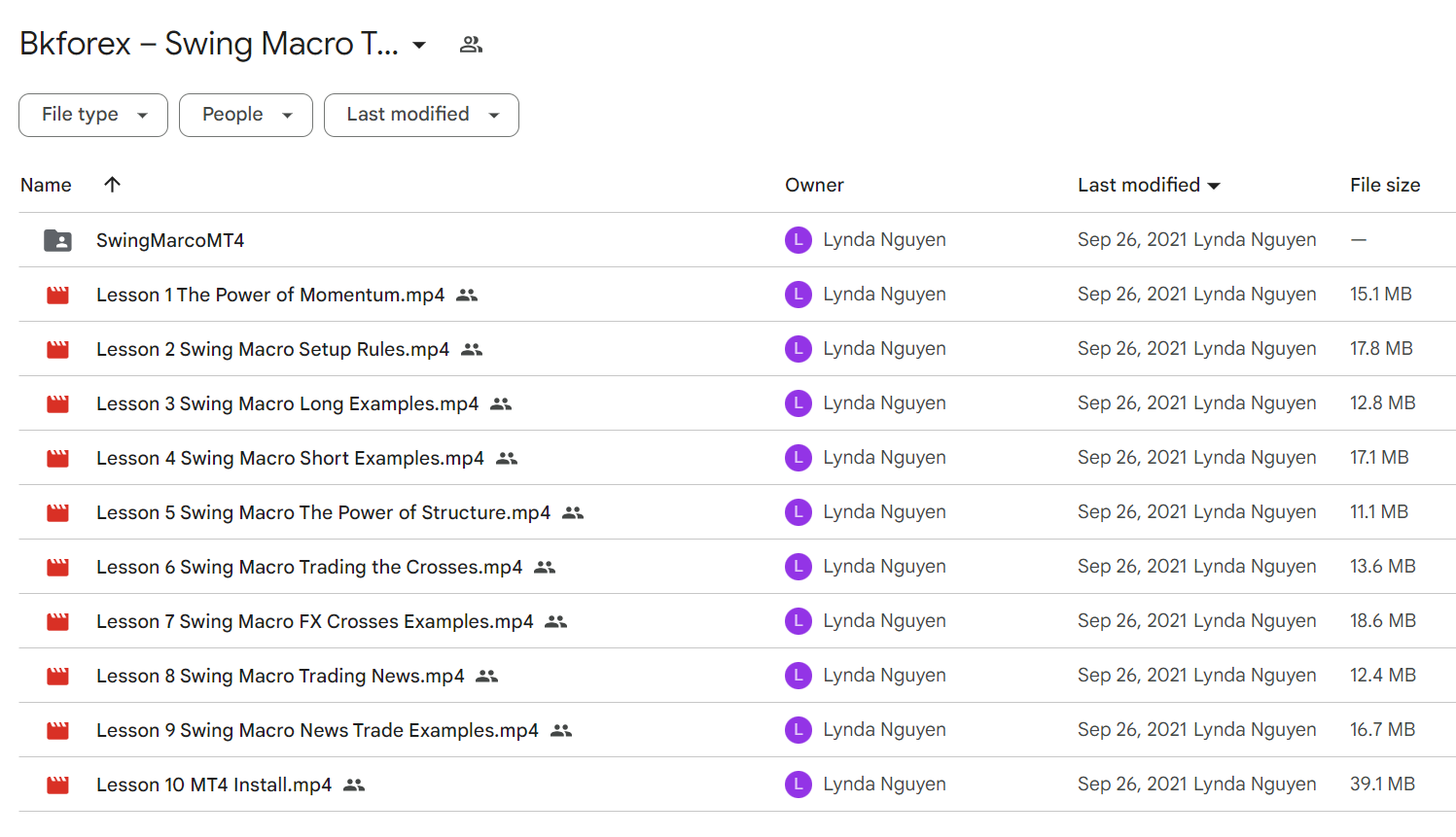Open Lesson 4 Swing Macro Short Examples.mp4
The height and width of the screenshot is (837, 1456).
point(290,458)
